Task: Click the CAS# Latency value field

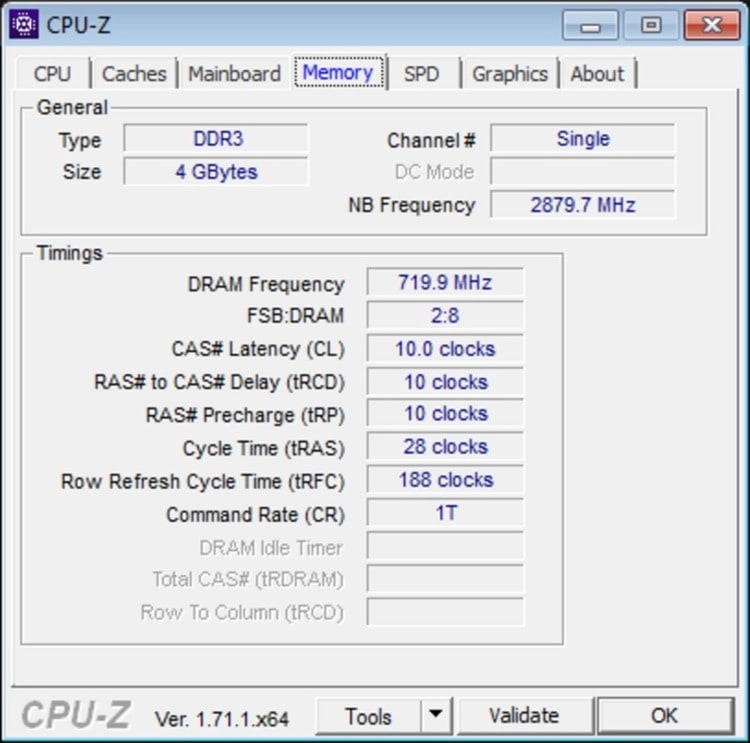Action: pos(445,349)
